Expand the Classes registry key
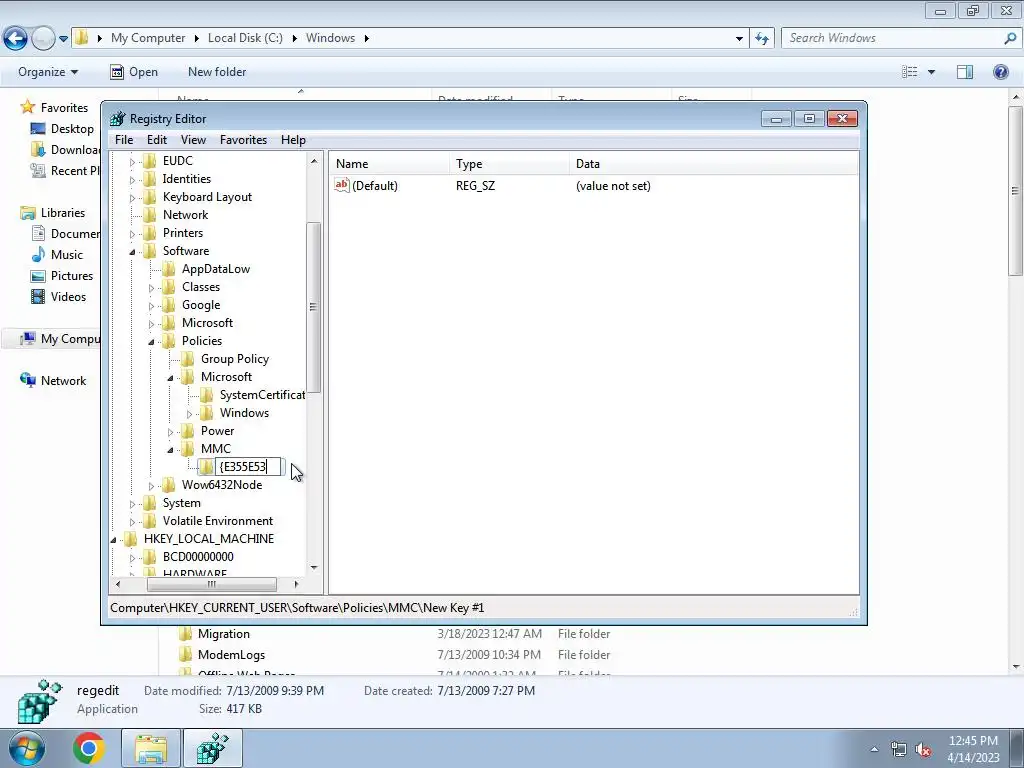The width and height of the screenshot is (1024, 768). (151, 288)
